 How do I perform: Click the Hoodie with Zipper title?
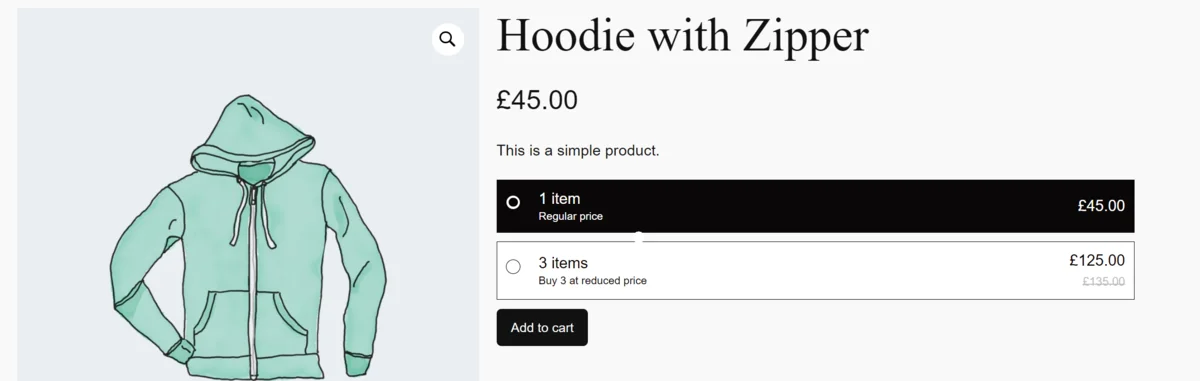683,36
